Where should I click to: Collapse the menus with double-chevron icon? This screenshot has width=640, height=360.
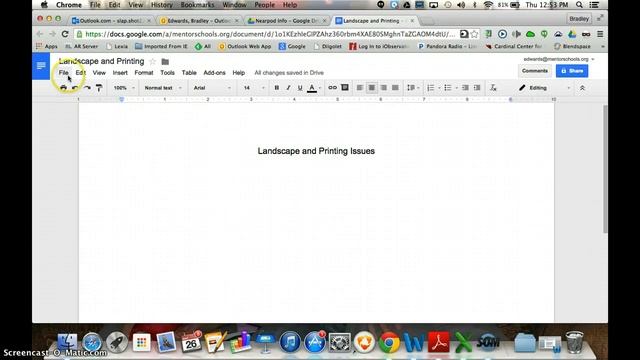[582, 88]
